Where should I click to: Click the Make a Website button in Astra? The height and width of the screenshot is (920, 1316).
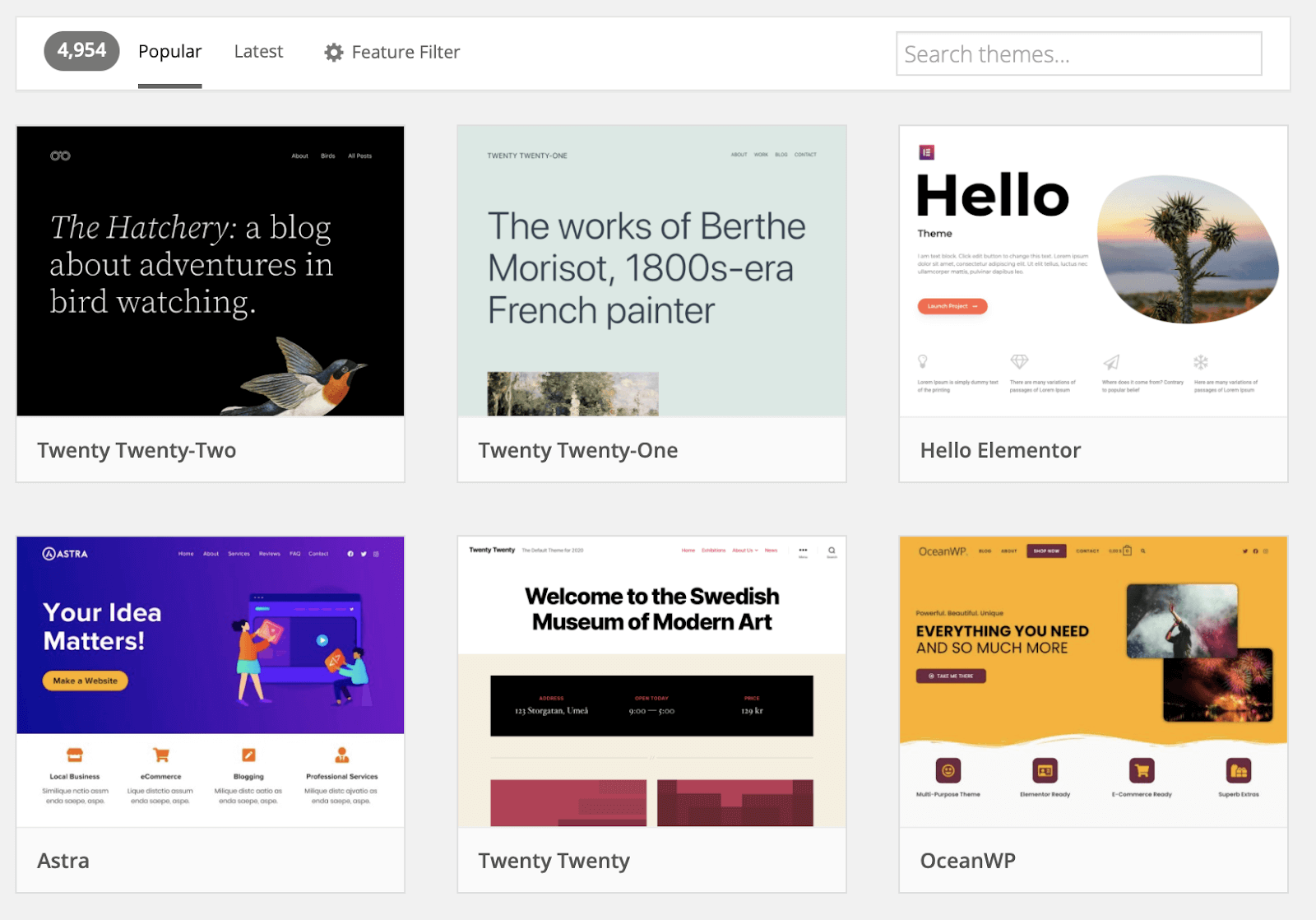85,681
